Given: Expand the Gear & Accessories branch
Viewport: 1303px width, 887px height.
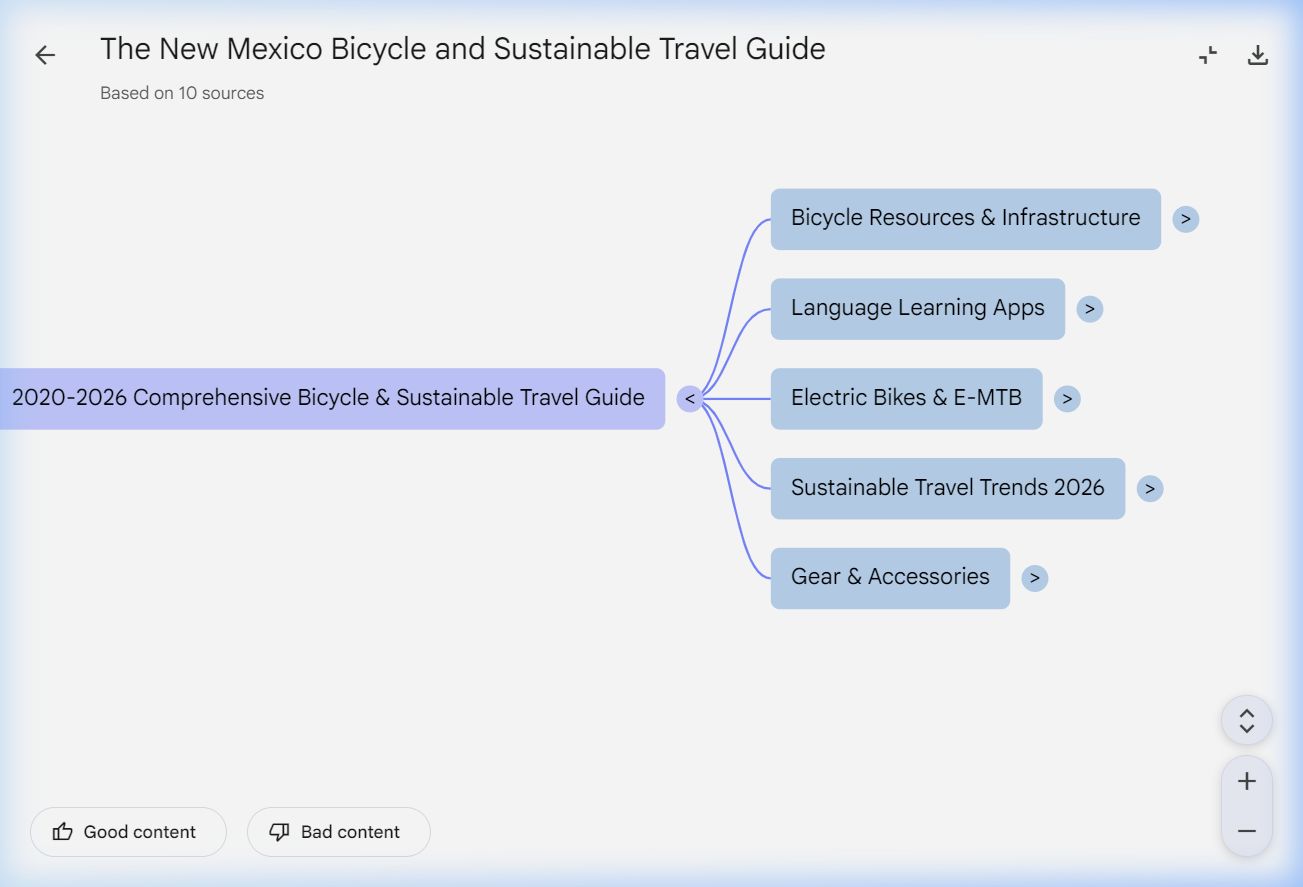Looking at the screenshot, I should (x=1035, y=578).
